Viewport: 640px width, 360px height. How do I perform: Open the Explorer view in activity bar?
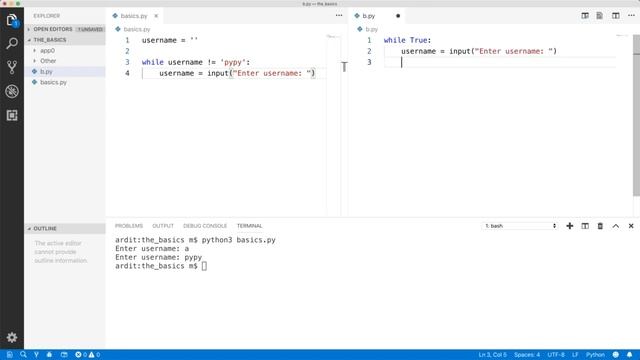12,20
